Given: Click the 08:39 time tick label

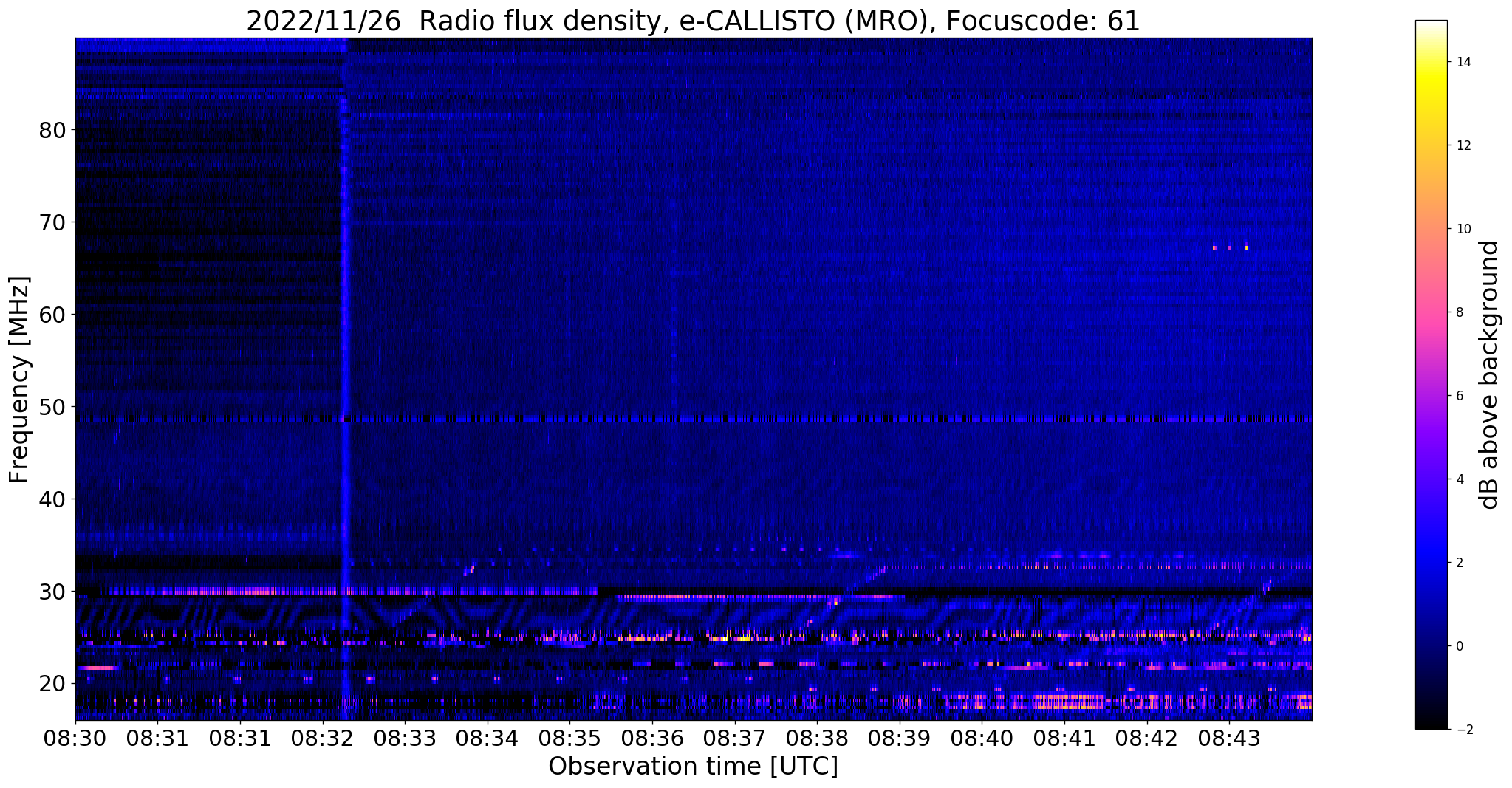Looking at the screenshot, I should (x=899, y=738).
